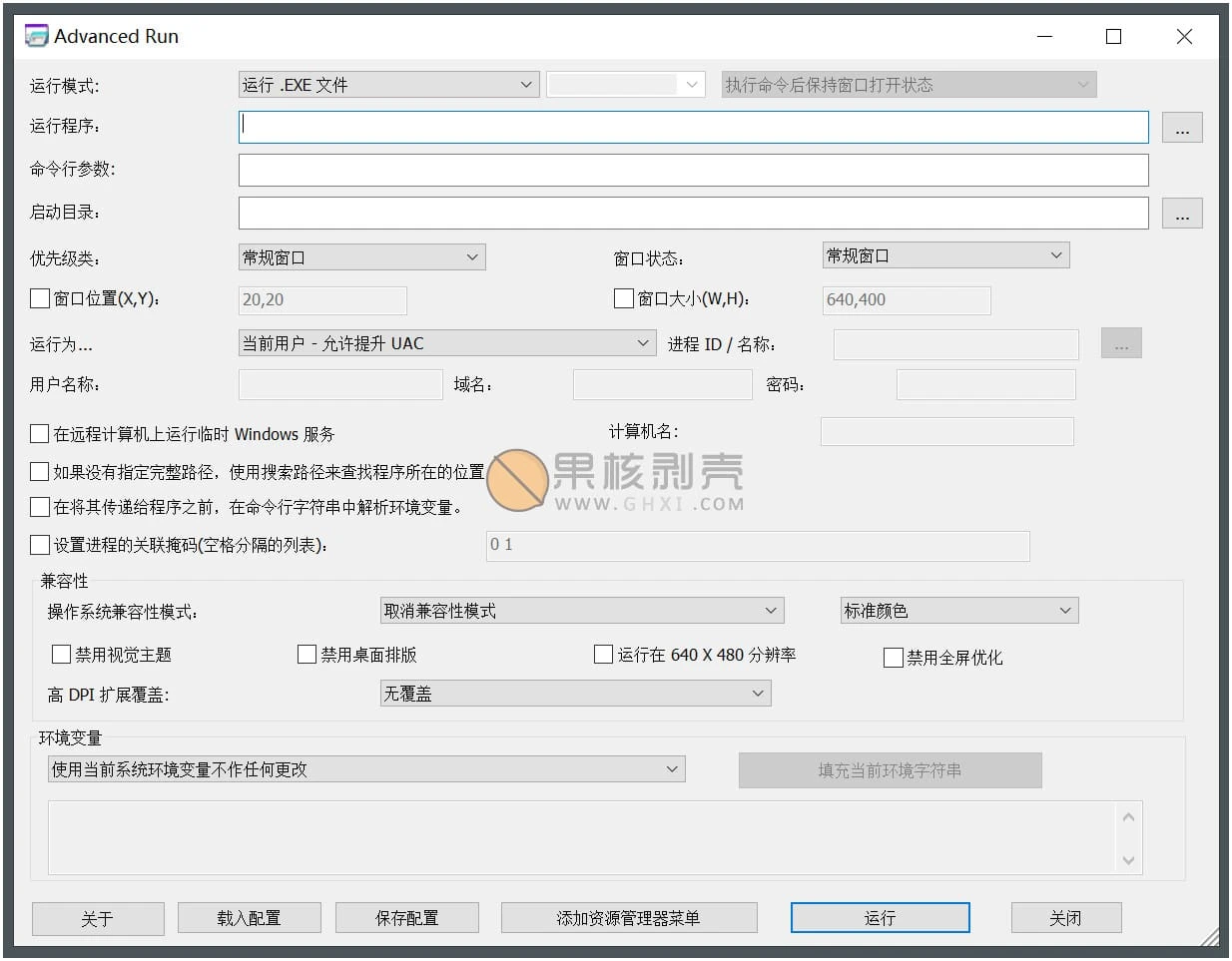Check 在远程计算机上运行临时 Windows 服务
Image resolution: width=1232 pixels, height=961 pixels.
[40, 434]
